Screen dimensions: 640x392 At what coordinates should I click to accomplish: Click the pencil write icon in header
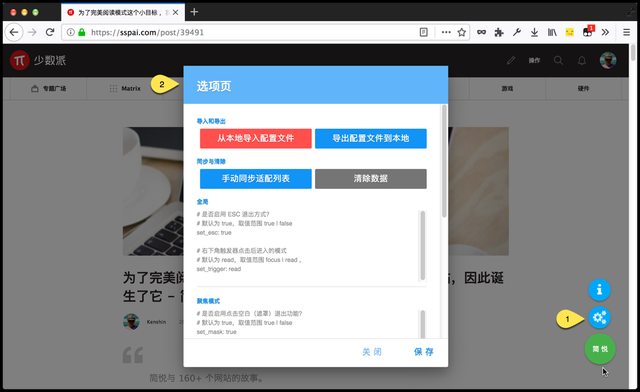[x=511, y=60]
